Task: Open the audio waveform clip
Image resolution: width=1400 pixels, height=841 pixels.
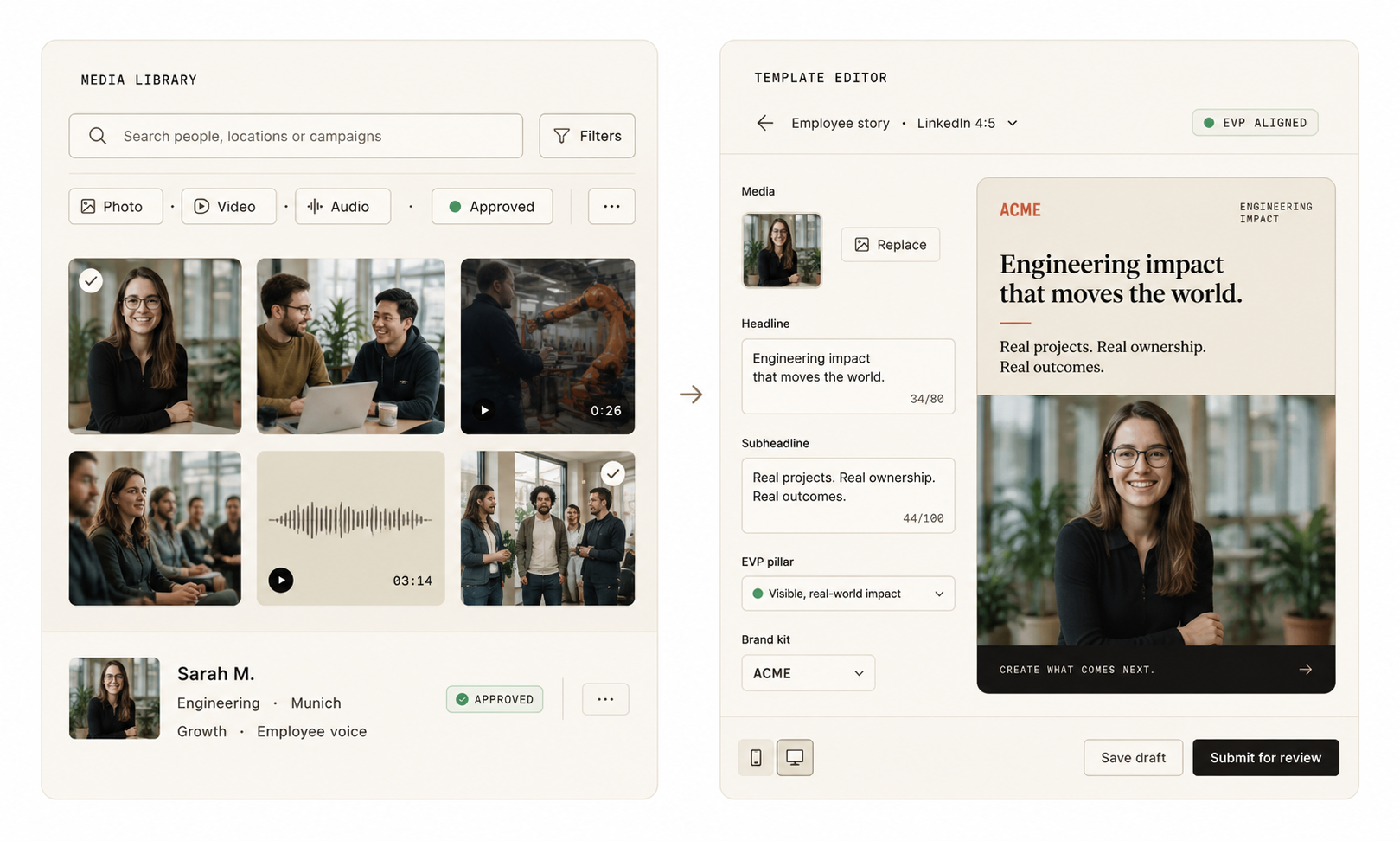Action: 351,528
